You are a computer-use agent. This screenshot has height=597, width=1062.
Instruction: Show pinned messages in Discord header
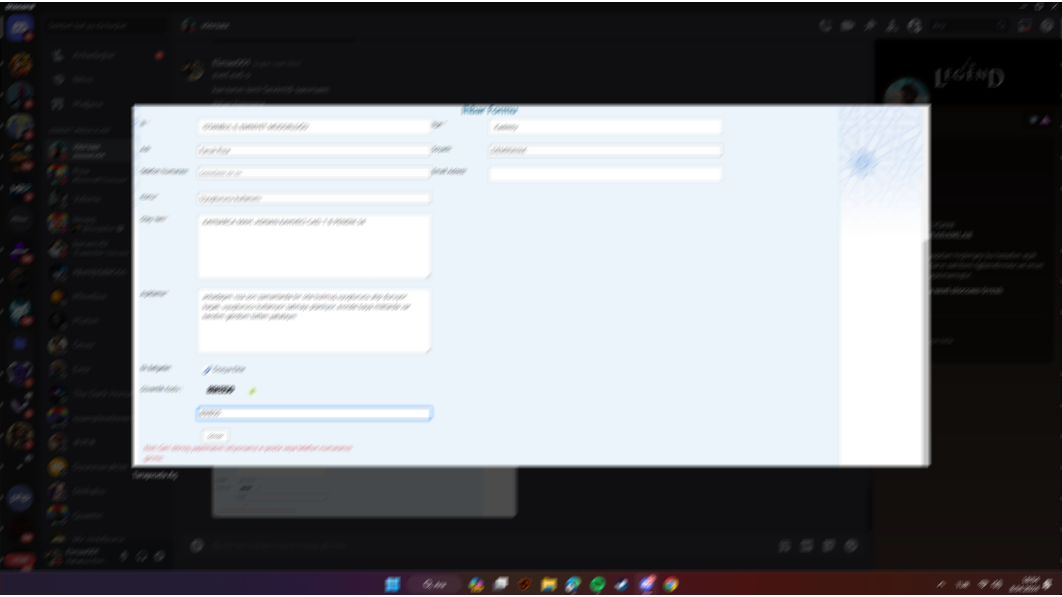pos(870,26)
